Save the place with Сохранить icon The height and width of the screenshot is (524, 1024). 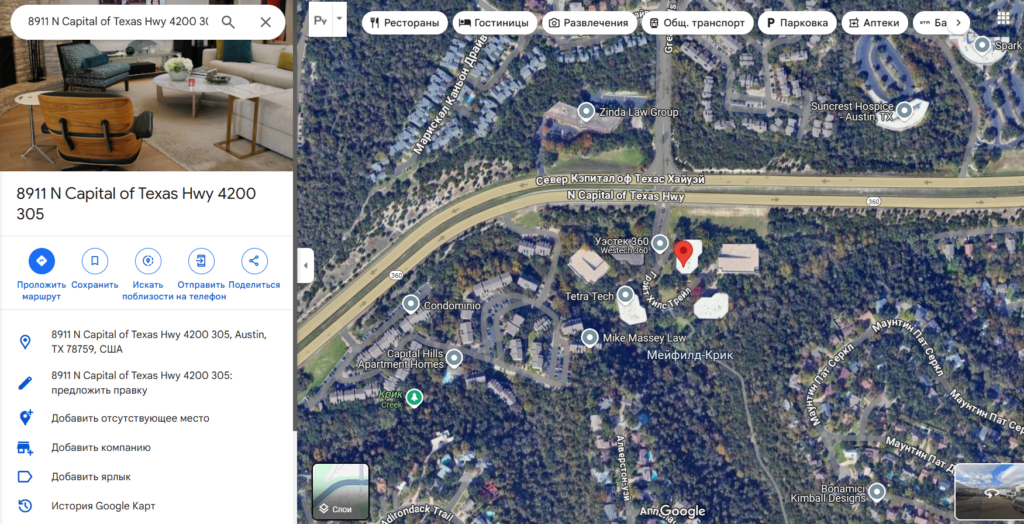95,261
